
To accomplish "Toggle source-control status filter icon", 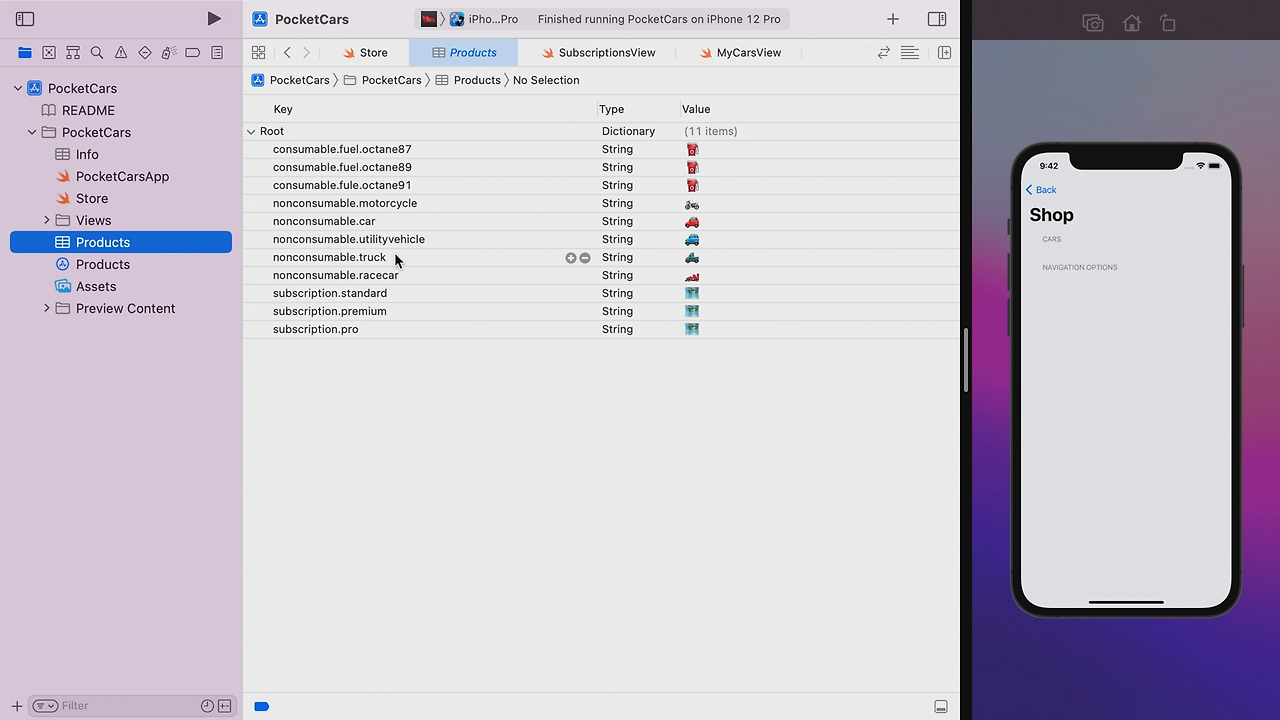I will [x=225, y=706].
